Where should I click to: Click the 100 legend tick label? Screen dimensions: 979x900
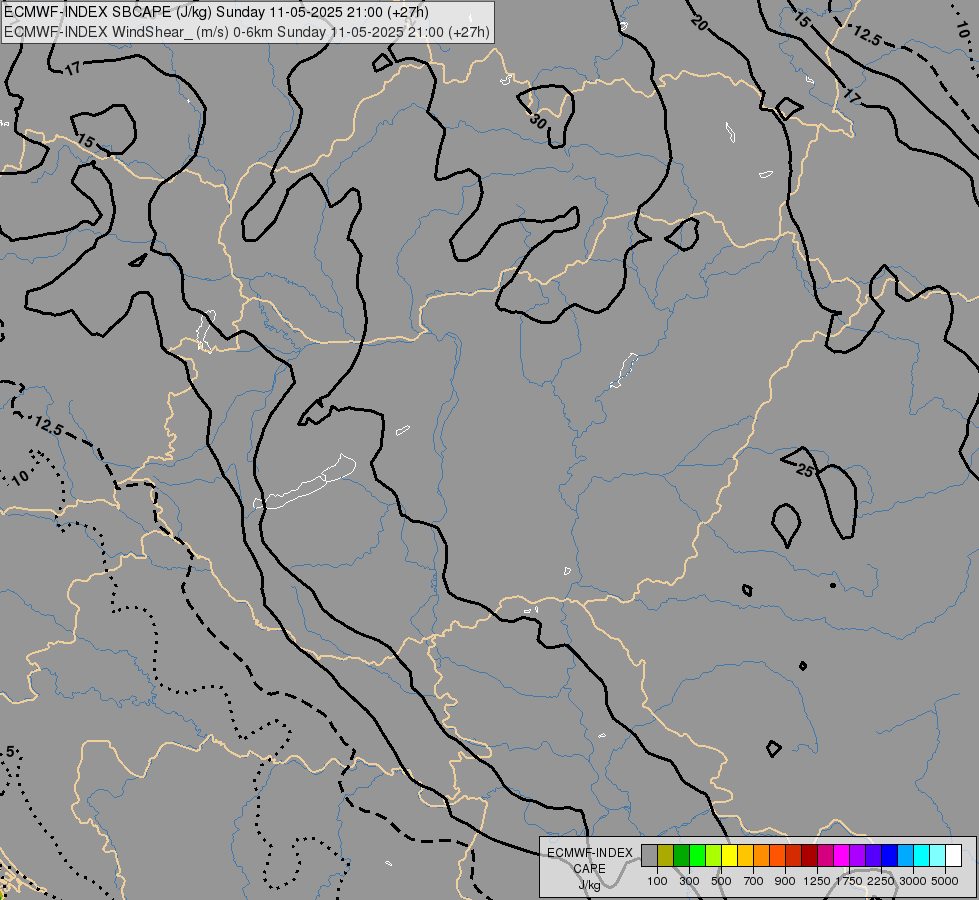[657, 881]
